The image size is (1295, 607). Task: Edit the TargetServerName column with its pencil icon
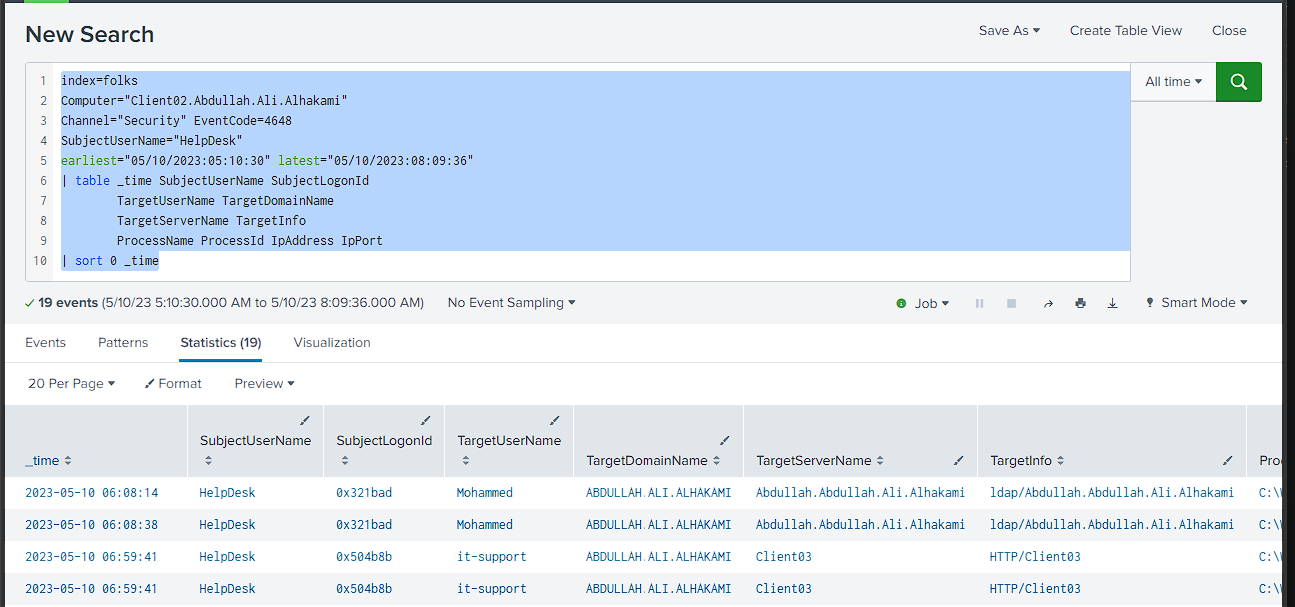click(958, 460)
